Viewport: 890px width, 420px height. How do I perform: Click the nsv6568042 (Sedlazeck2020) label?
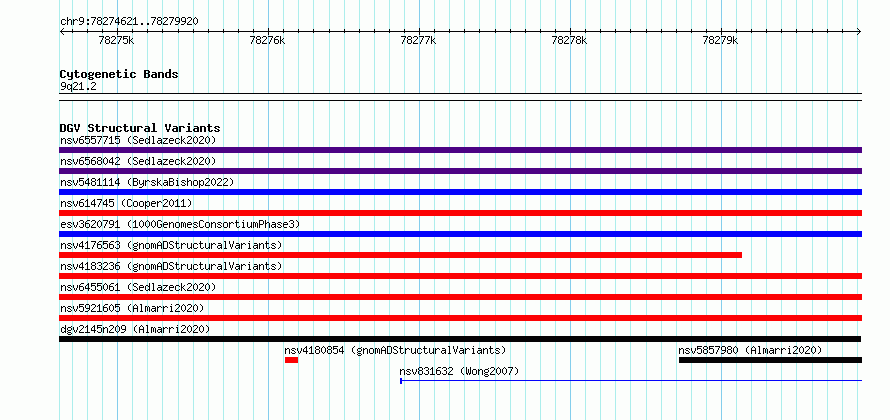tap(138, 161)
